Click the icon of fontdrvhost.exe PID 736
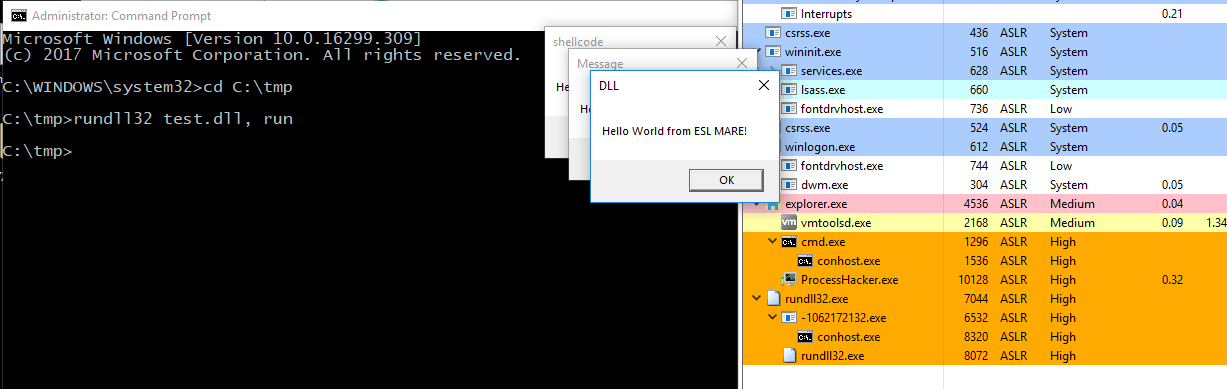Image resolution: width=1227 pixels, height=389 pixels. click(x=789, y=109)
